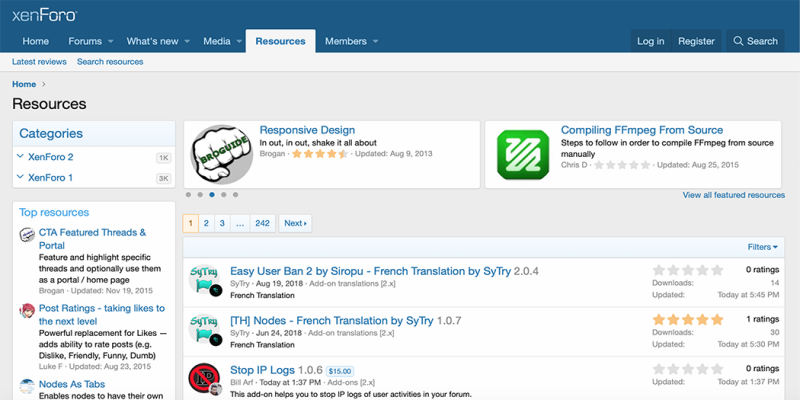800x400 pixels.
Task: Open the Post Ratings resource link
Action: pos(102,315)
